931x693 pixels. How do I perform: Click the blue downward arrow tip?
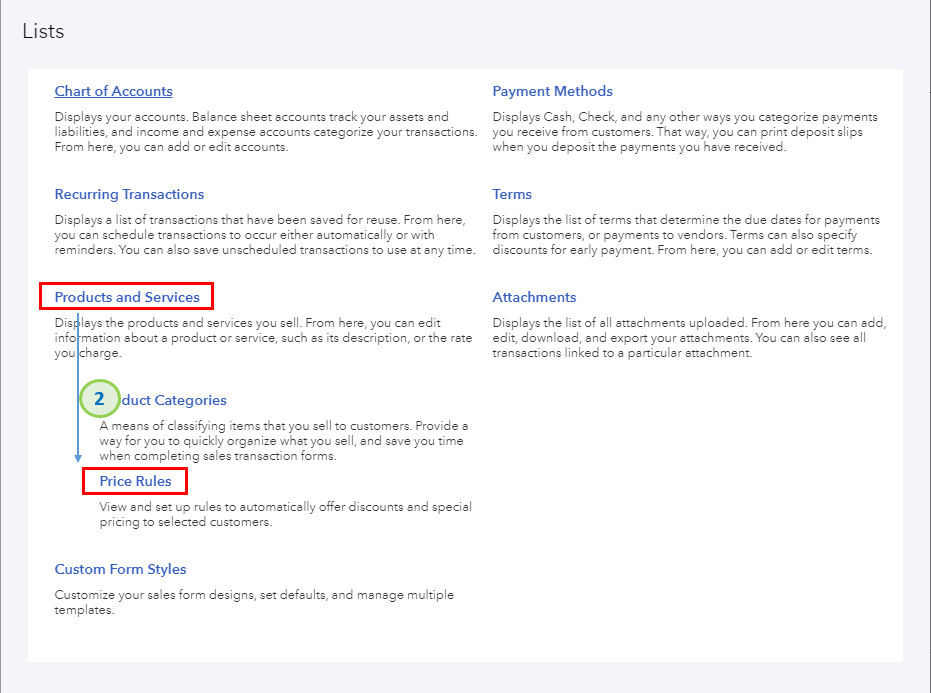pyautogui.click(x=78, y=457)
